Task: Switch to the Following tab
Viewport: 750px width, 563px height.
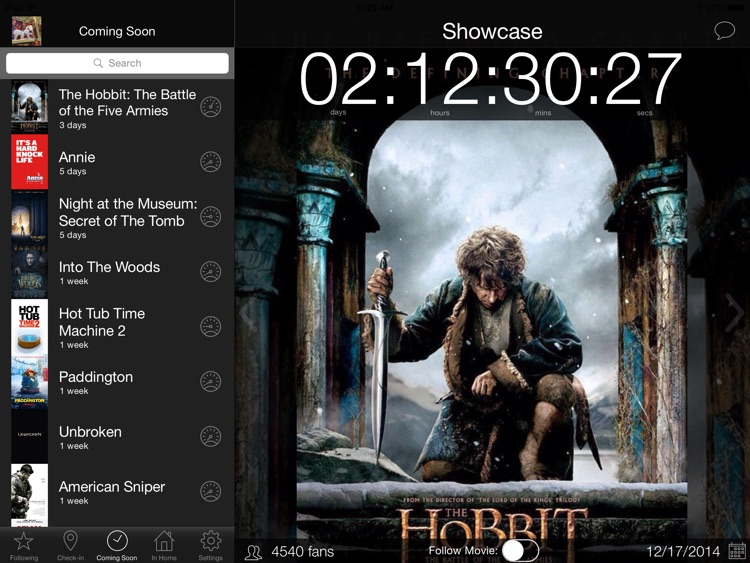Action: 23,545
